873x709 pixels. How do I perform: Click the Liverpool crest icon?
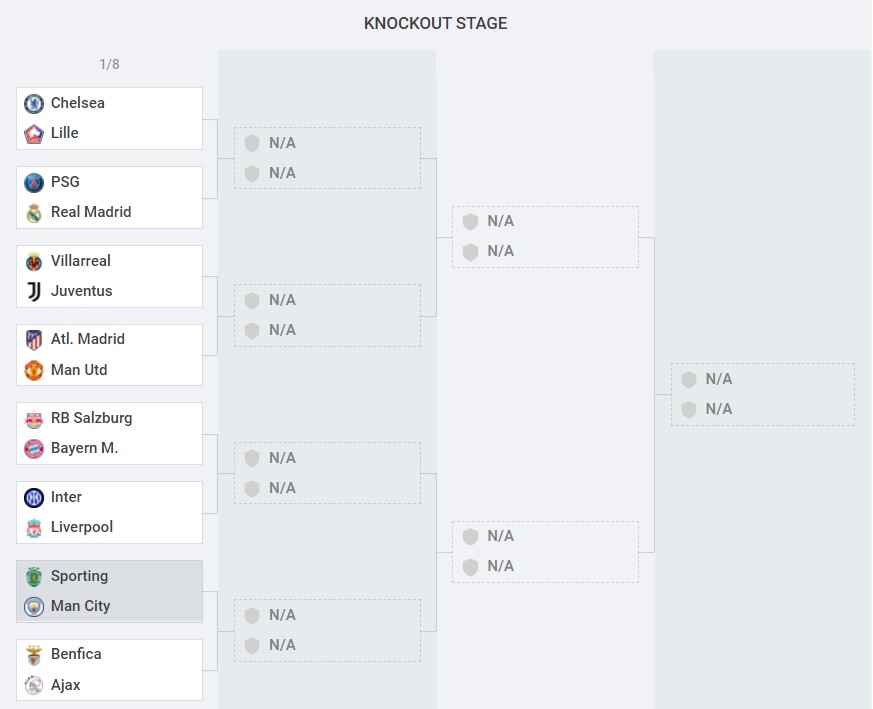[x=34, y=527]
